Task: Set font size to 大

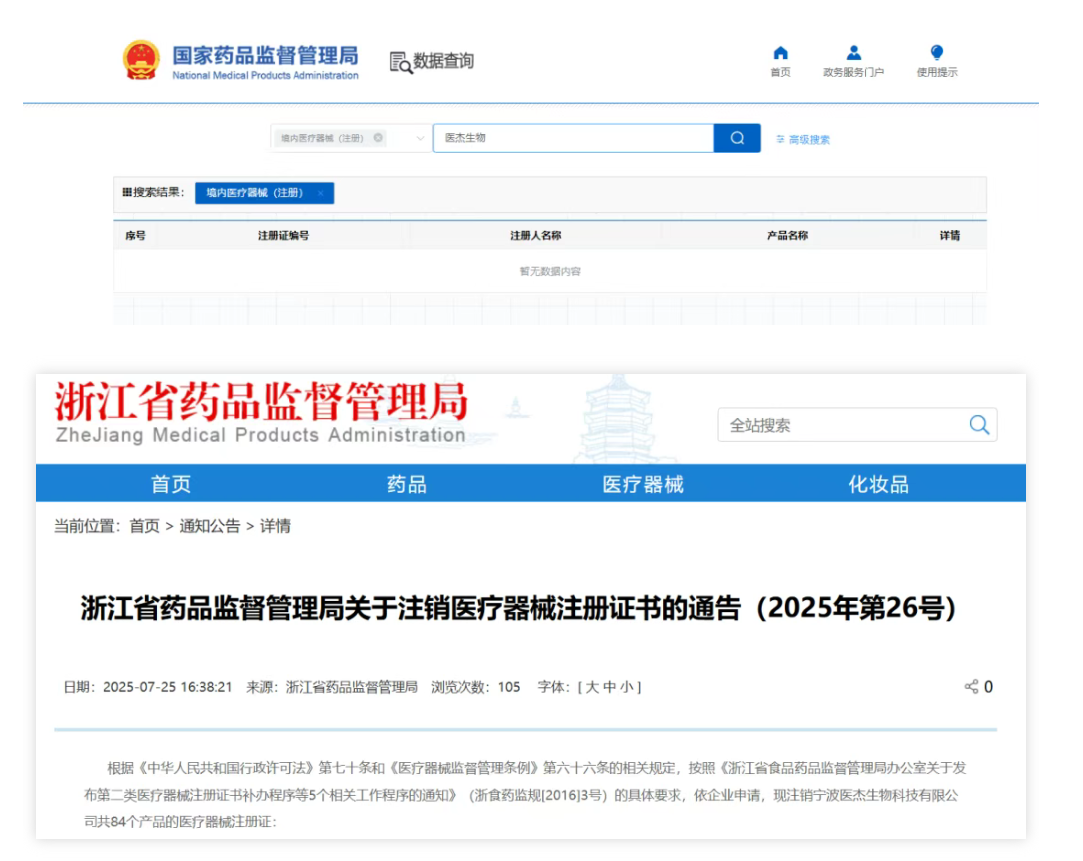Action: 591,687
